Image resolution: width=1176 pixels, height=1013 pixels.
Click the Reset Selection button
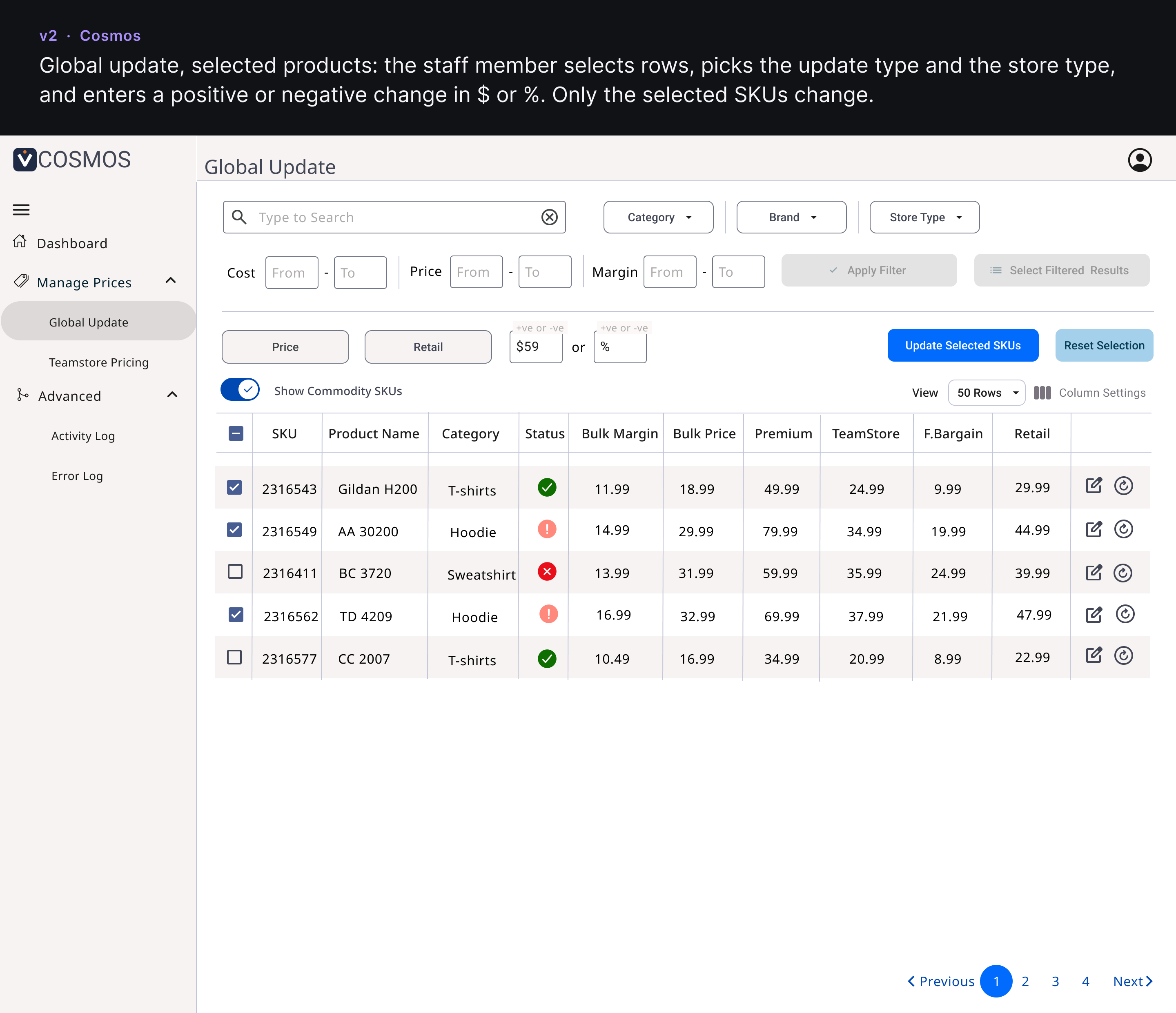tap(1104, 345)
